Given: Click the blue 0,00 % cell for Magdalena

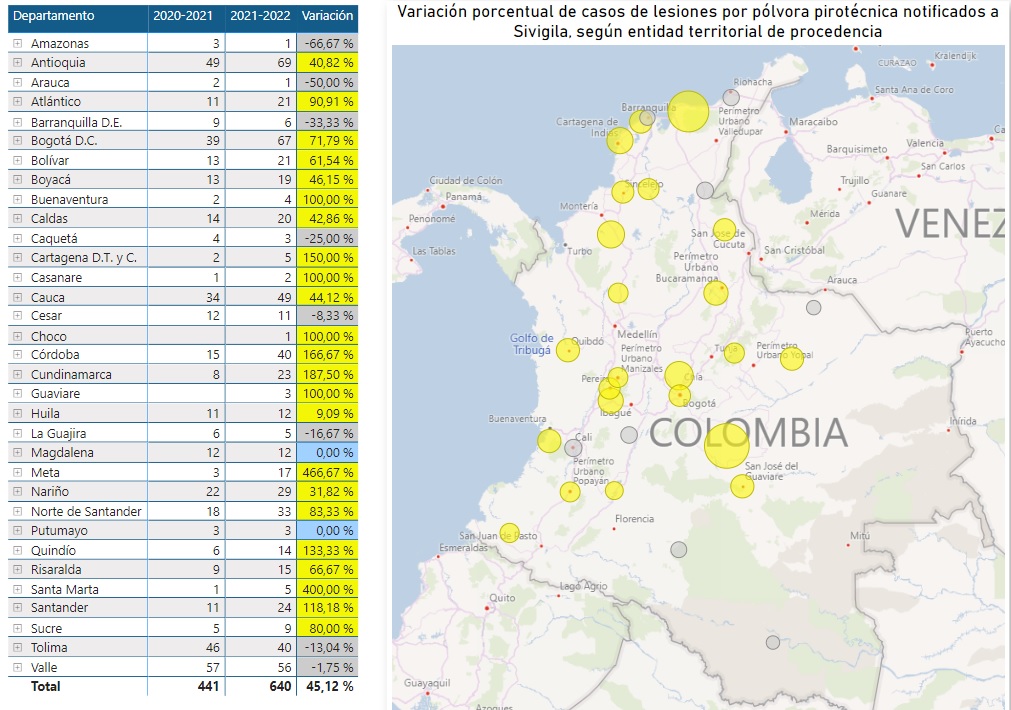Looking at the screenshot, I should point(326,453).
